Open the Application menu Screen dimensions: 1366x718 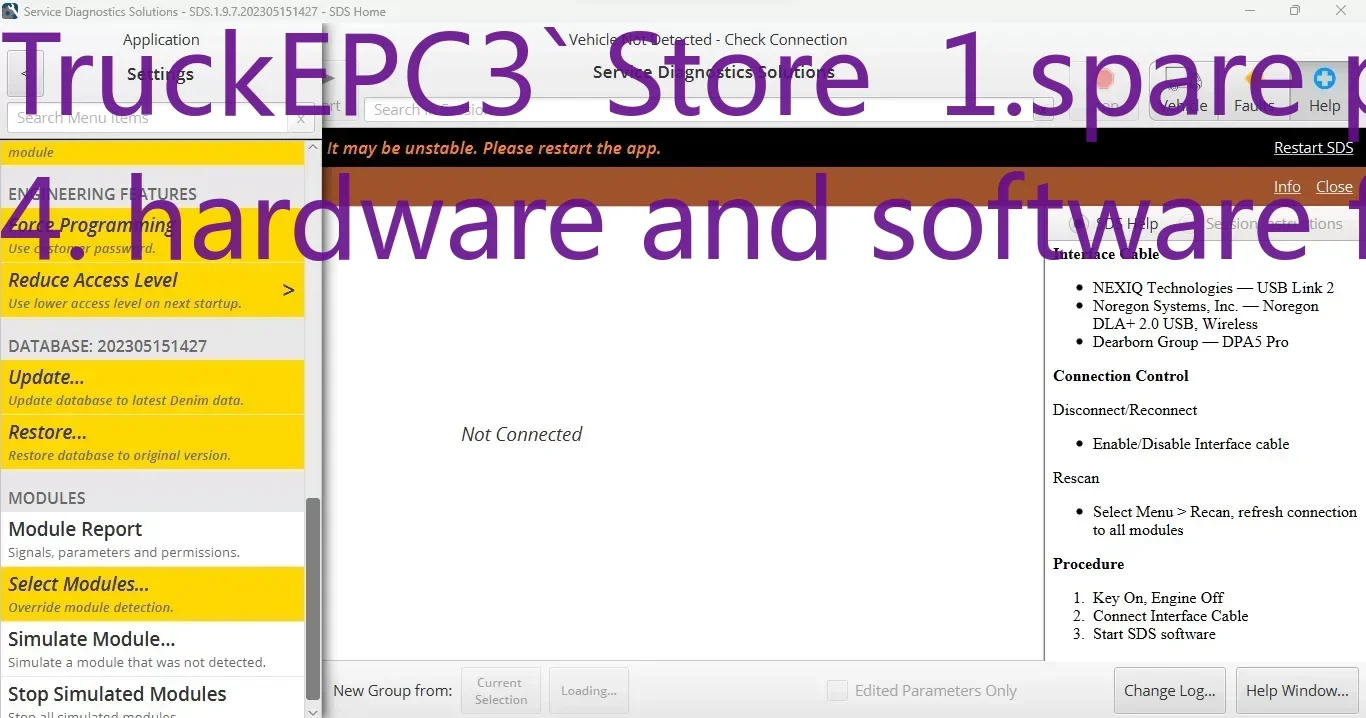161,39
